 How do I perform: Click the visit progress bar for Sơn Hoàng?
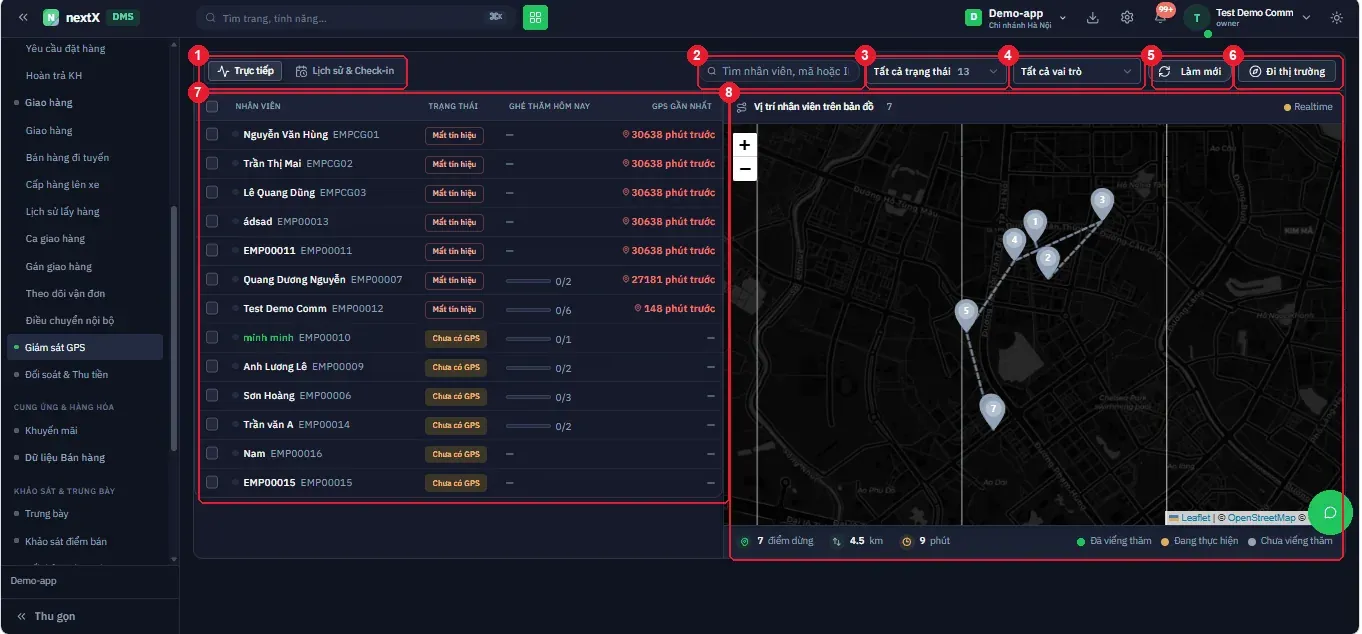(x=529, y=397)
